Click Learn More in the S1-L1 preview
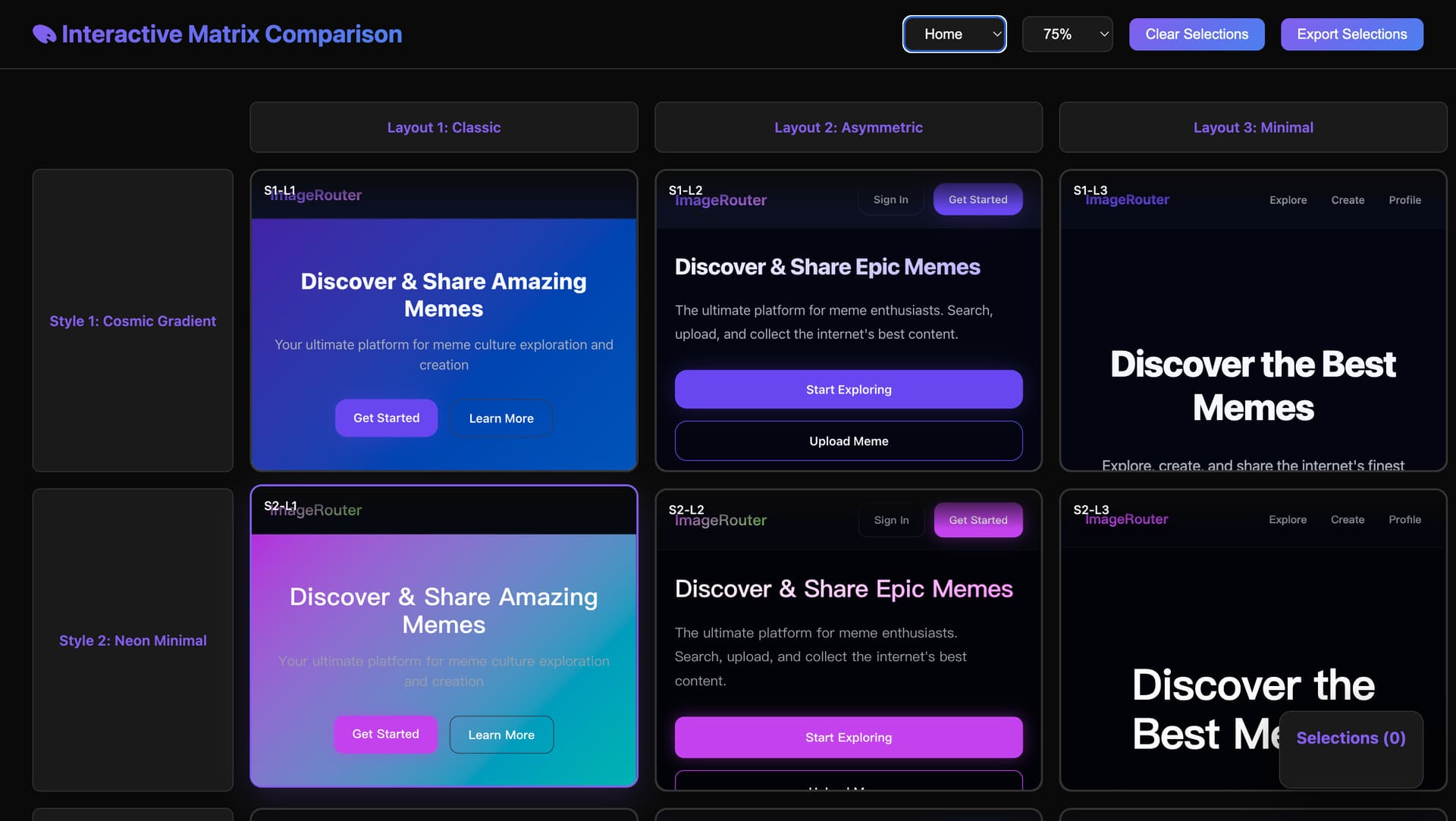This screenshot has height=821, width=1456. click(x=501, y=418)
